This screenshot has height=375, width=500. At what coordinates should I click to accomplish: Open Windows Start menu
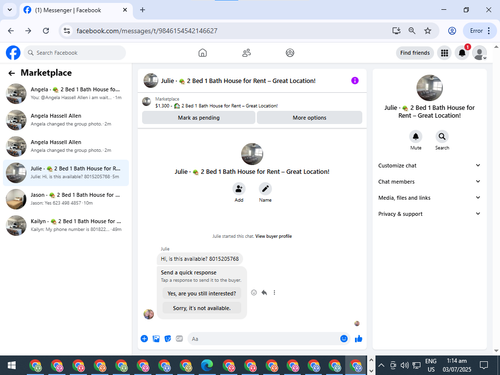click(12, 365)
